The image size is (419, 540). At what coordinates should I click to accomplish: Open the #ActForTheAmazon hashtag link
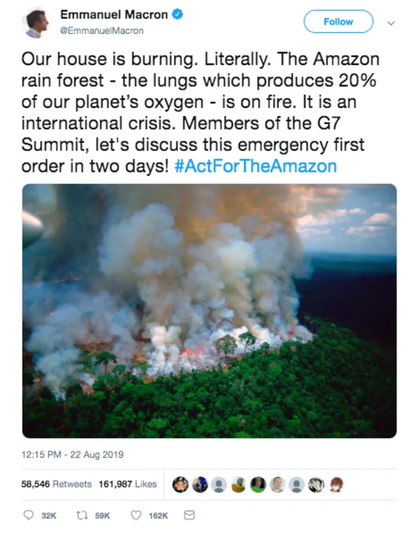point(255,166)
